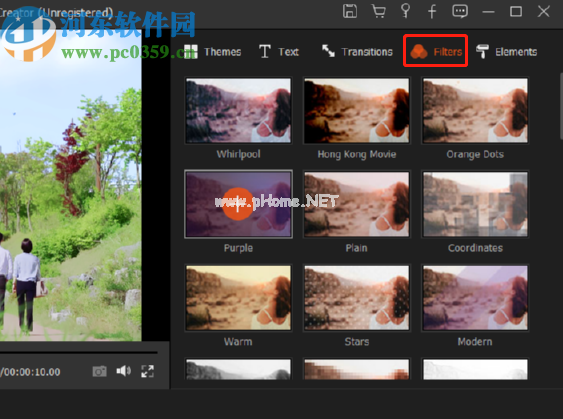Image resolution: width=563 pixels, height=419 pixels.
Task: Select the Whirlpool filter thumbnail
Action: click(238, 111)
